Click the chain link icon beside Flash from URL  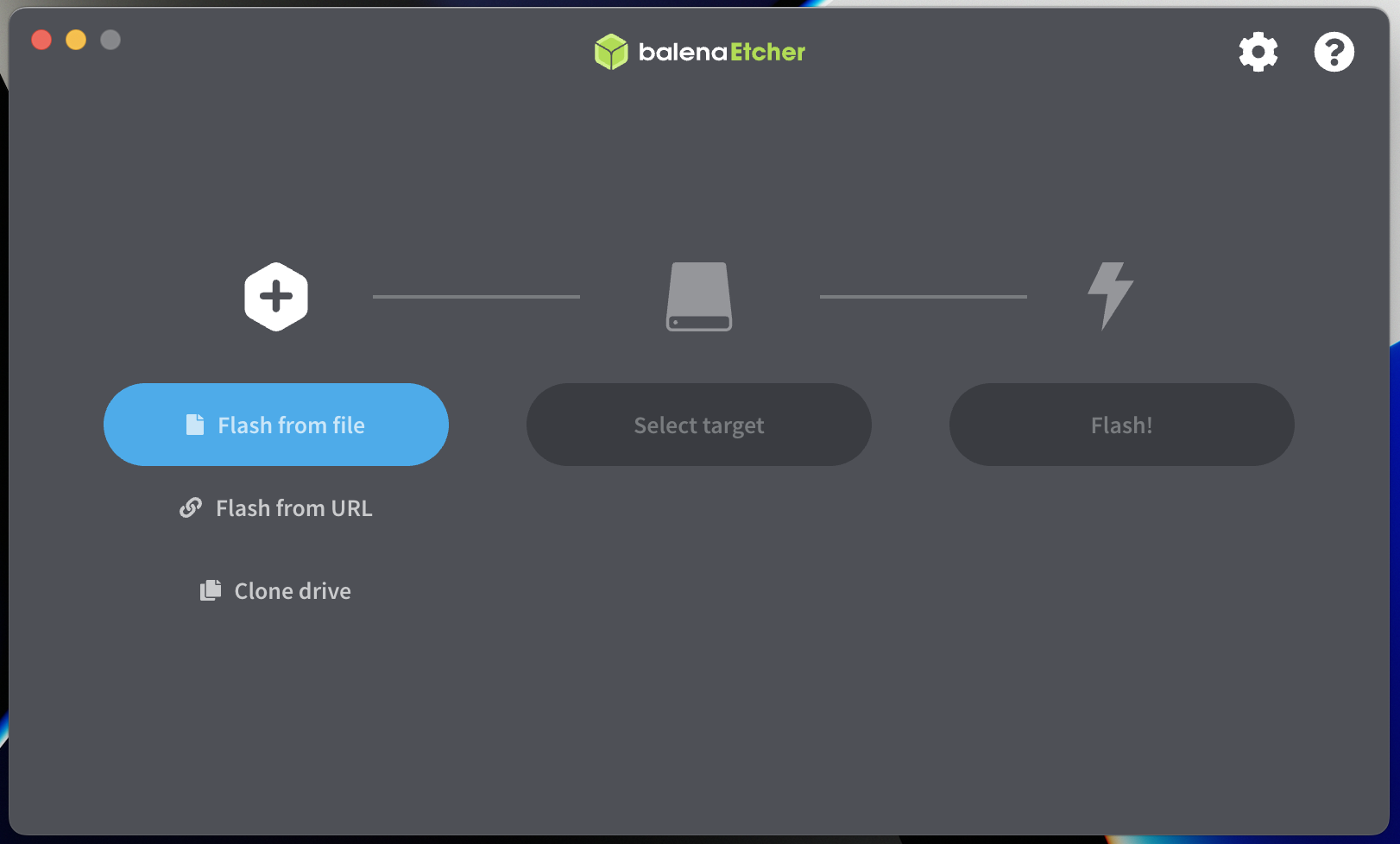[191, 508]
